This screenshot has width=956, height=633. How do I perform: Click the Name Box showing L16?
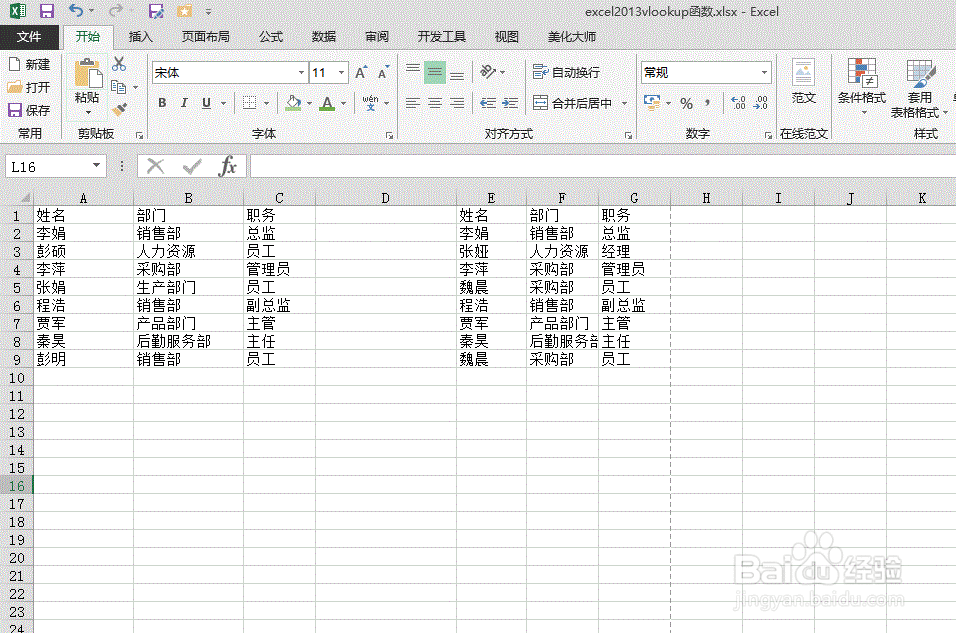(48, 166)
